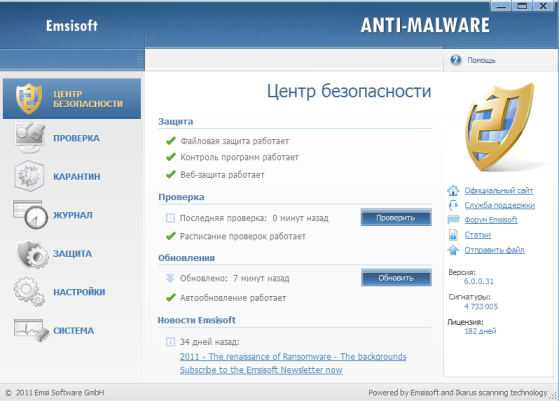Screen dimensions: 559x401
Task: Click the document icon beside Статьи
Action: [x=453, y=235]
